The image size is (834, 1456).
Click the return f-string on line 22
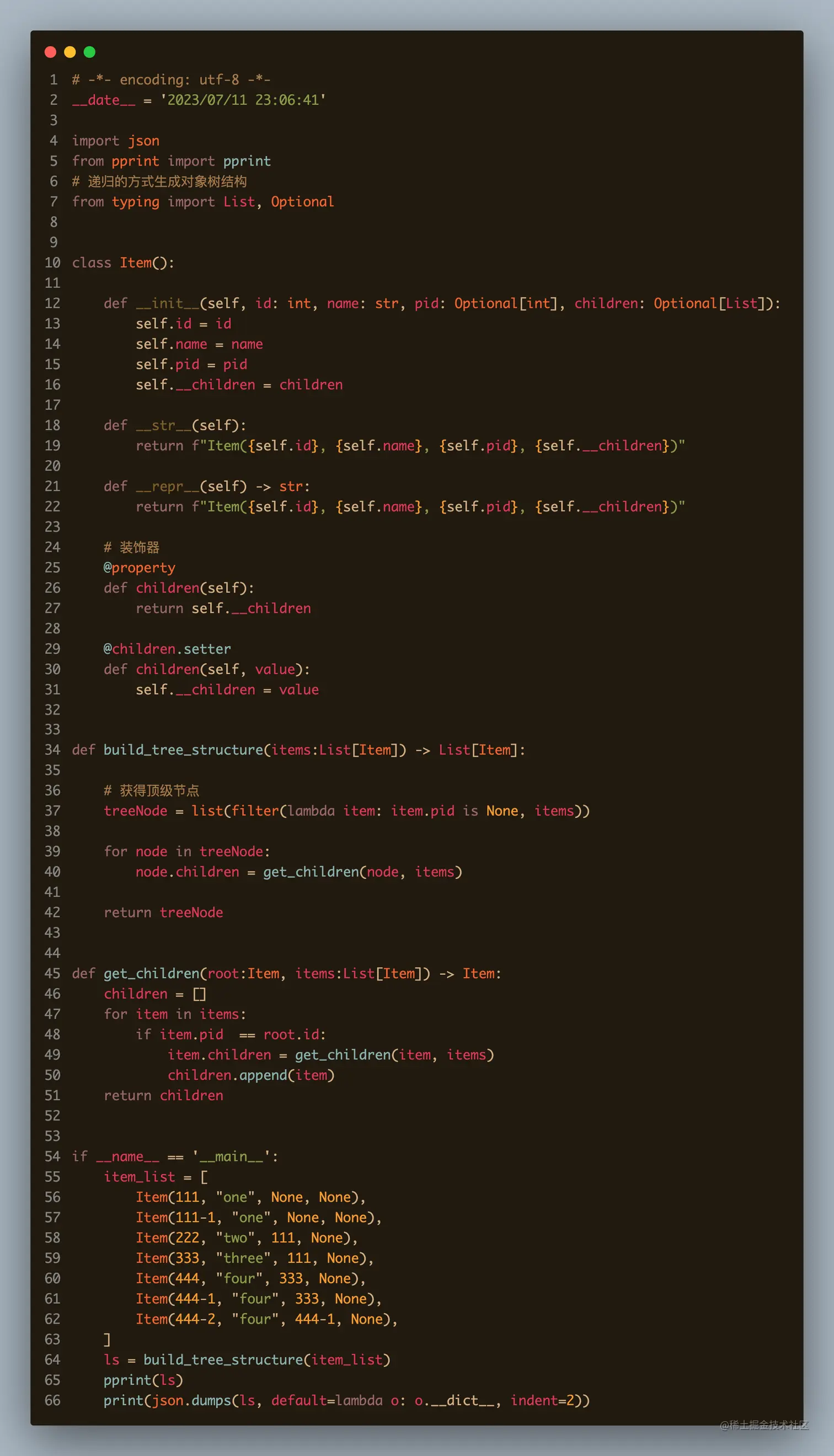[x=411, y=507]
